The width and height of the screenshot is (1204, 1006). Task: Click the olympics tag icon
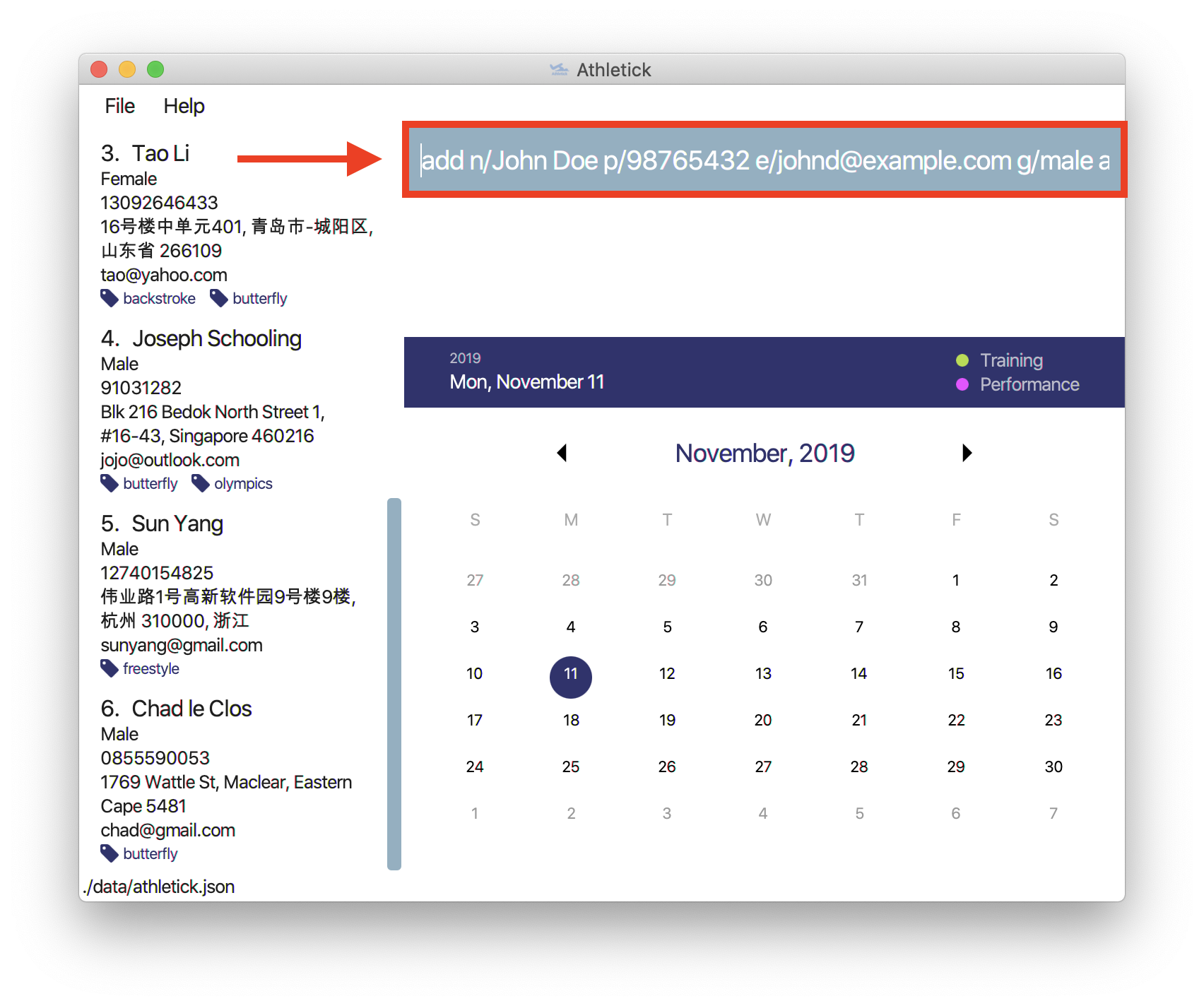[201, 483]
